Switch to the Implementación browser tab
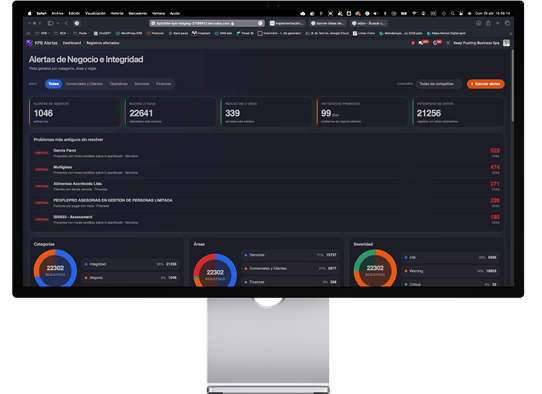Viewport: 542px width, 394px height. point(287,23)
